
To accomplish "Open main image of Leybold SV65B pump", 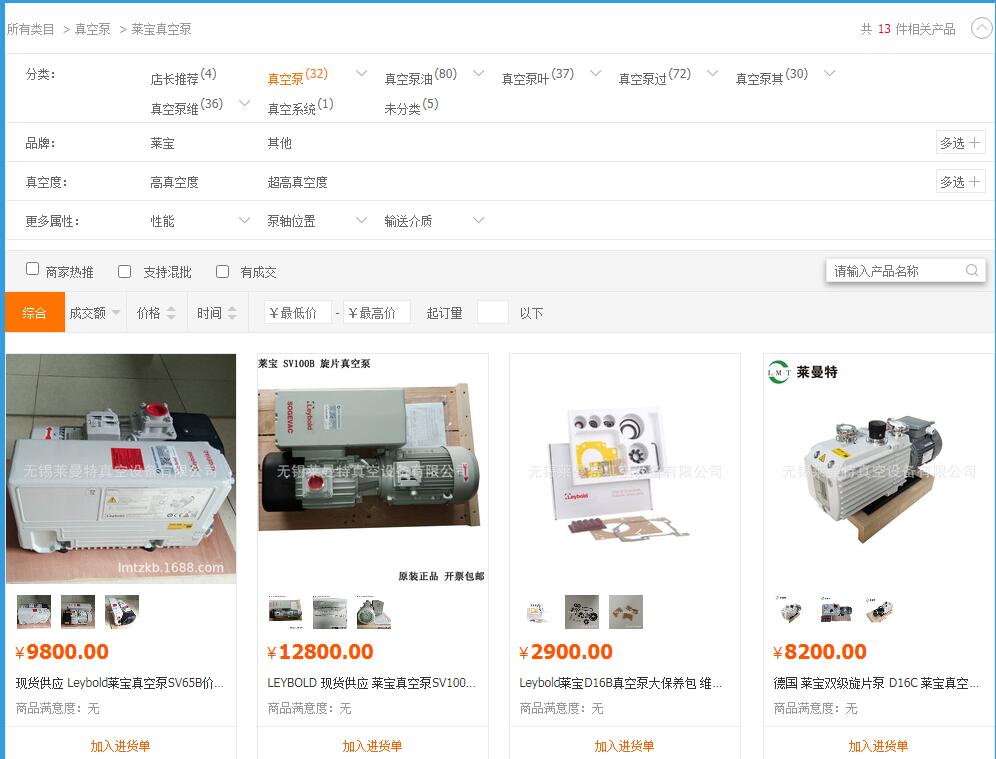I will point(121,469).
